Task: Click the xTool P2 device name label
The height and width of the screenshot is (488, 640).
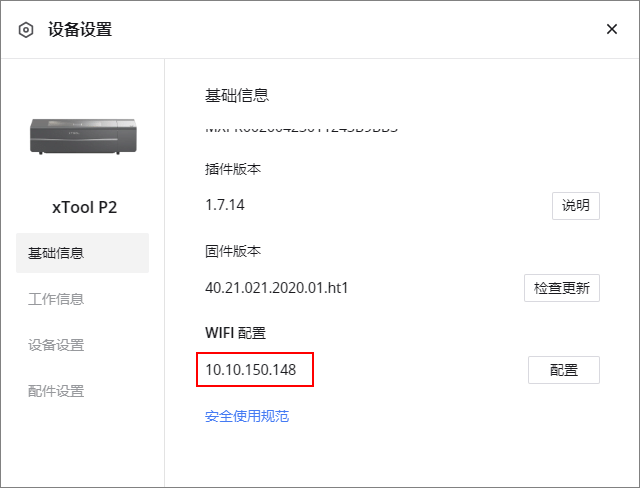Action: [x=84, y=207]
